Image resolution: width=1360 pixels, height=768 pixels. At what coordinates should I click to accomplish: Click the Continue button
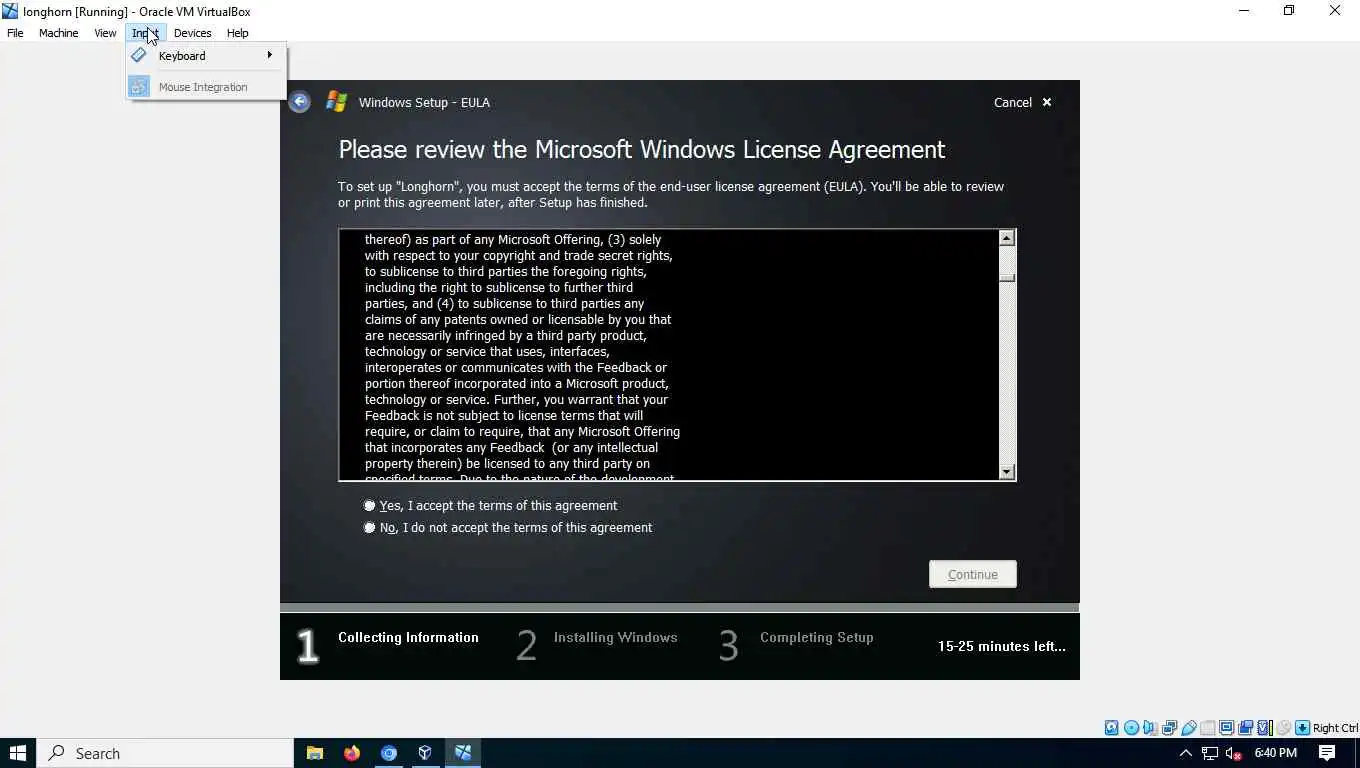click(x=973, y=574)
